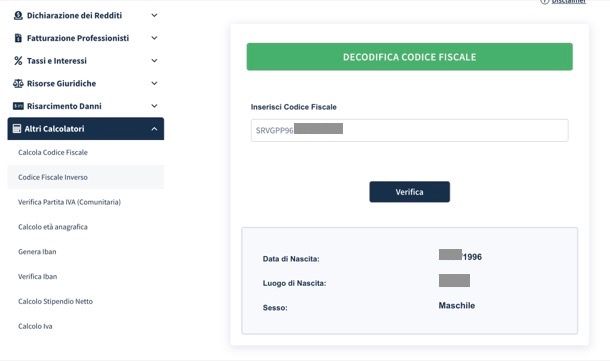Click the Codice Fiscale input field
Screen dimensions: 610x361
point(410,130)
